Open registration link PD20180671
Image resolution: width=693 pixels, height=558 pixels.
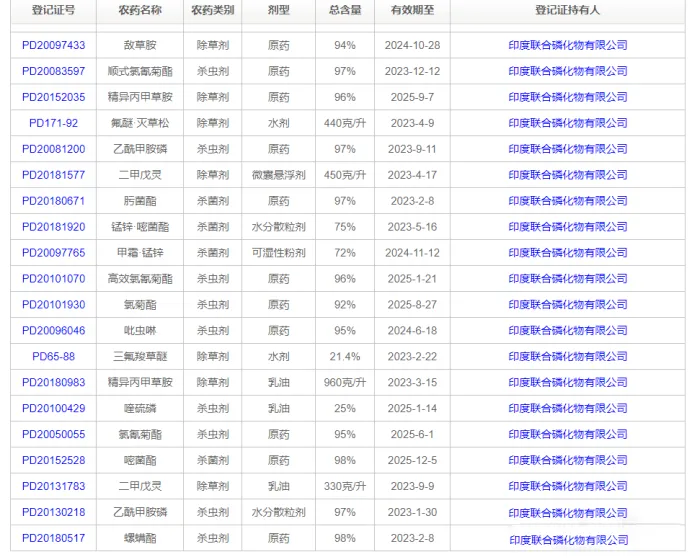[x=53, y=201]
